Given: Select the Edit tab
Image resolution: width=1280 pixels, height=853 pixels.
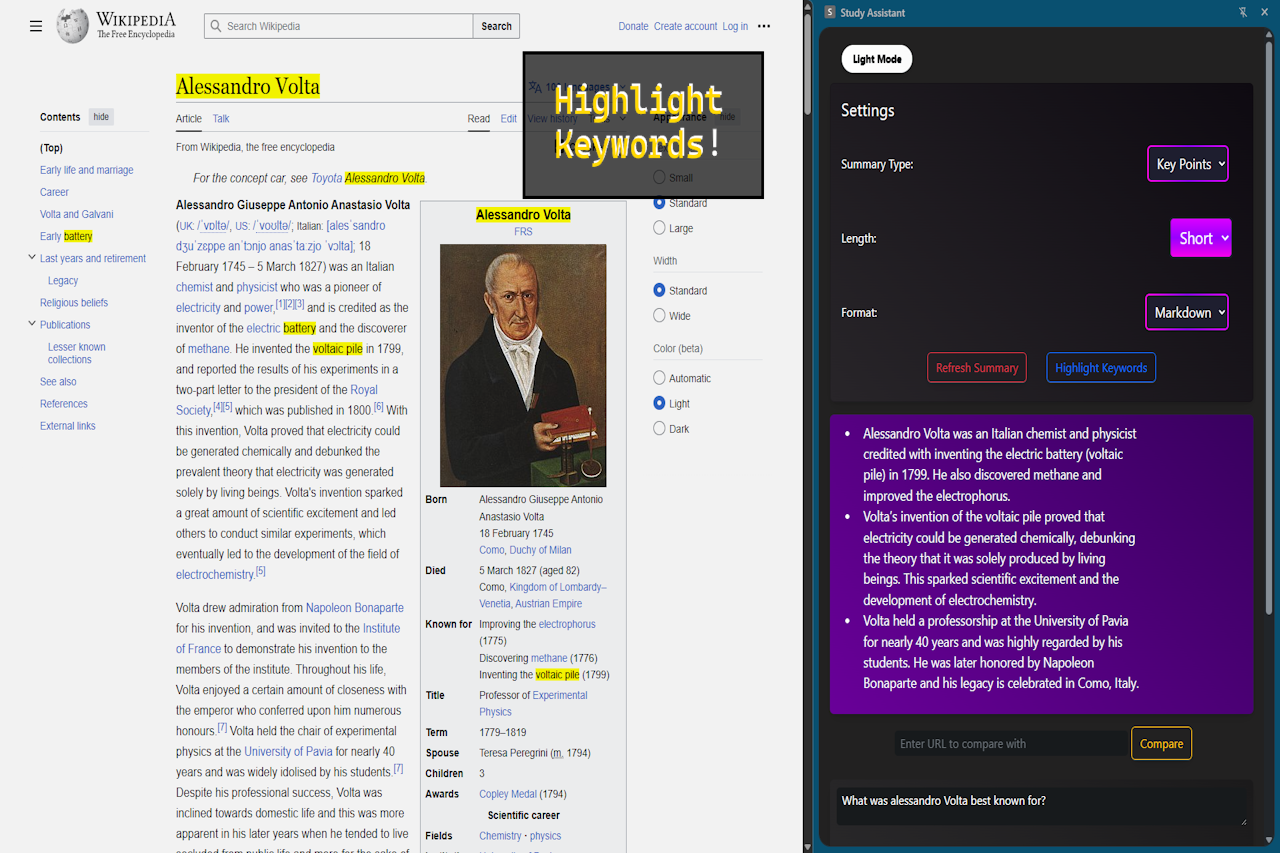Looking at the screenshot, I should pyautogui.click(x=509, y=118).
